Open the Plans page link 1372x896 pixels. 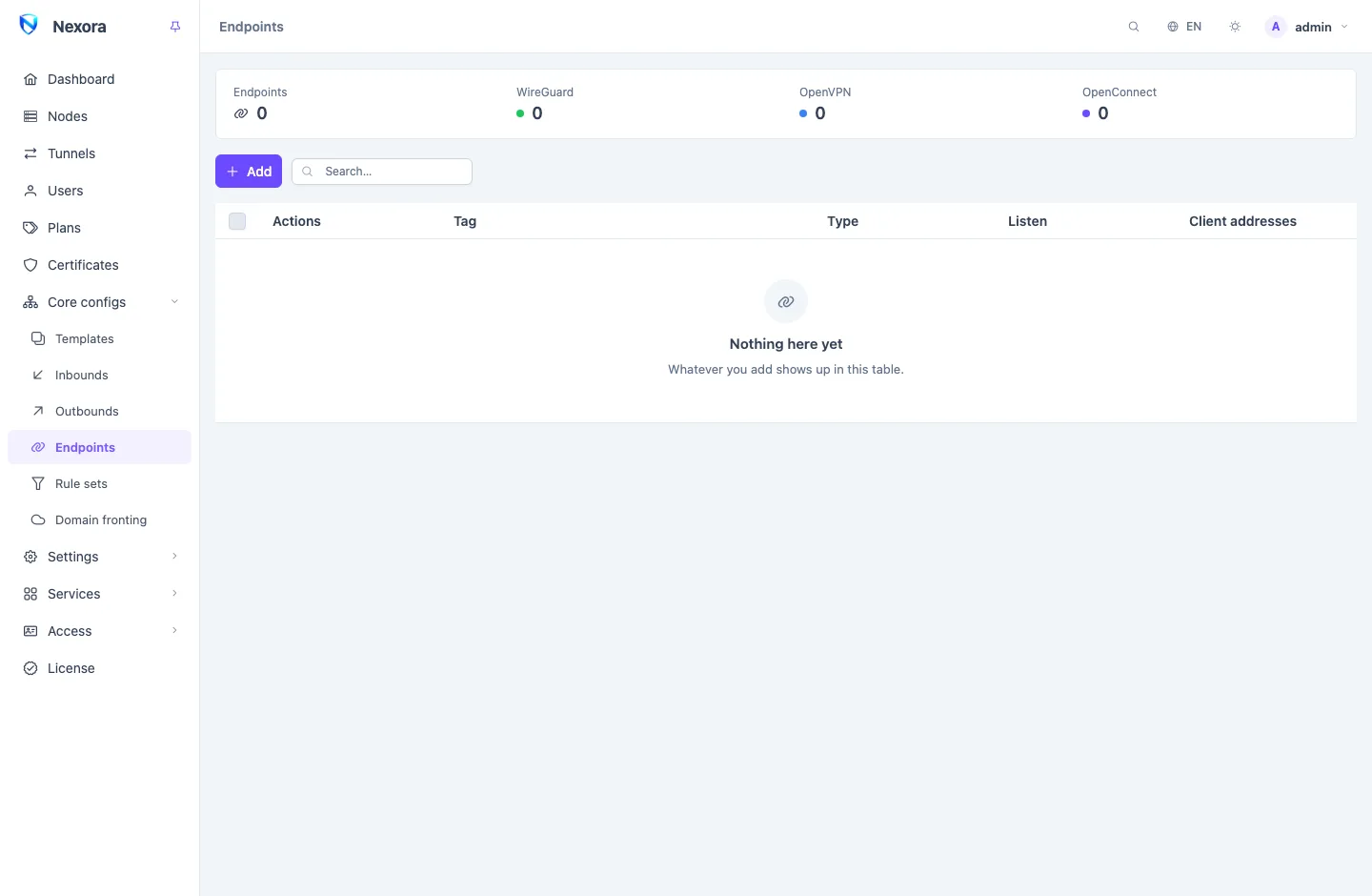pos(99,228)
